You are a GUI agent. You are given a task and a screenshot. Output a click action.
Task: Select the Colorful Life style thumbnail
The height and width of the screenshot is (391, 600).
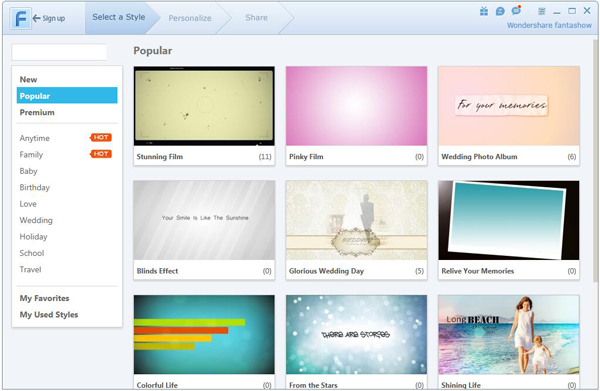(204, 334)
